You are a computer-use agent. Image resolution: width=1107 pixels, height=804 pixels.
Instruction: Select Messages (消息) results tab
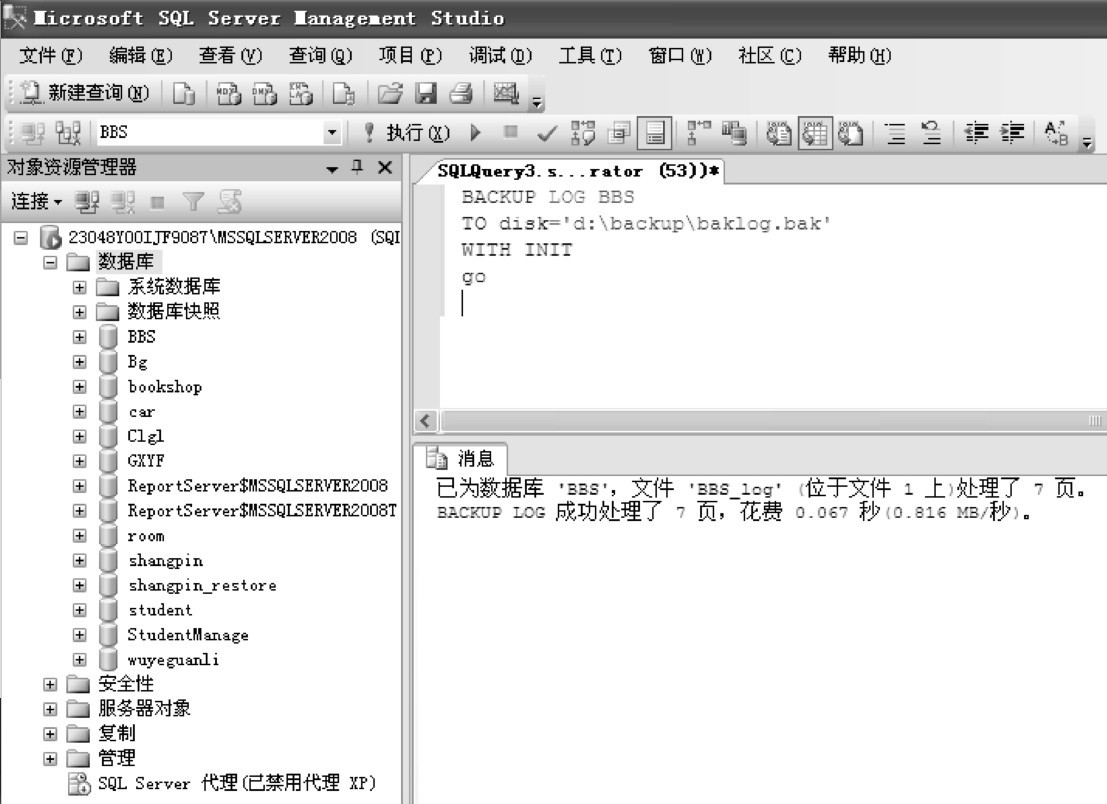[x=460, y=459]
